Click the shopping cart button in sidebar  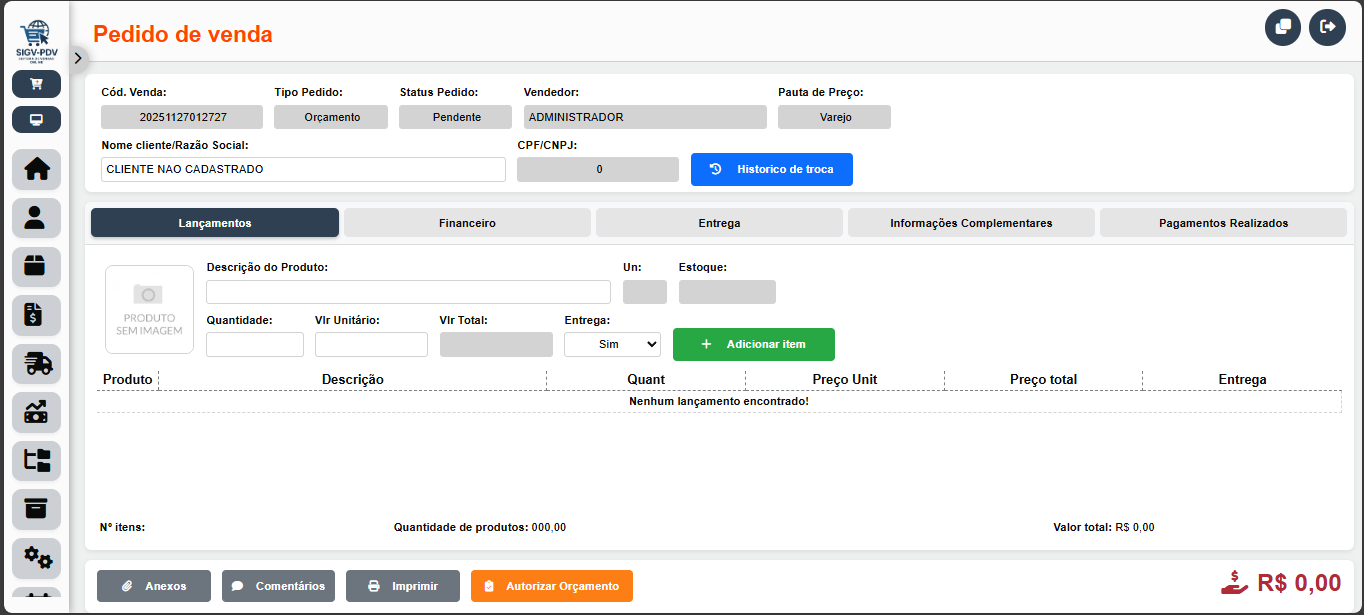36,84
